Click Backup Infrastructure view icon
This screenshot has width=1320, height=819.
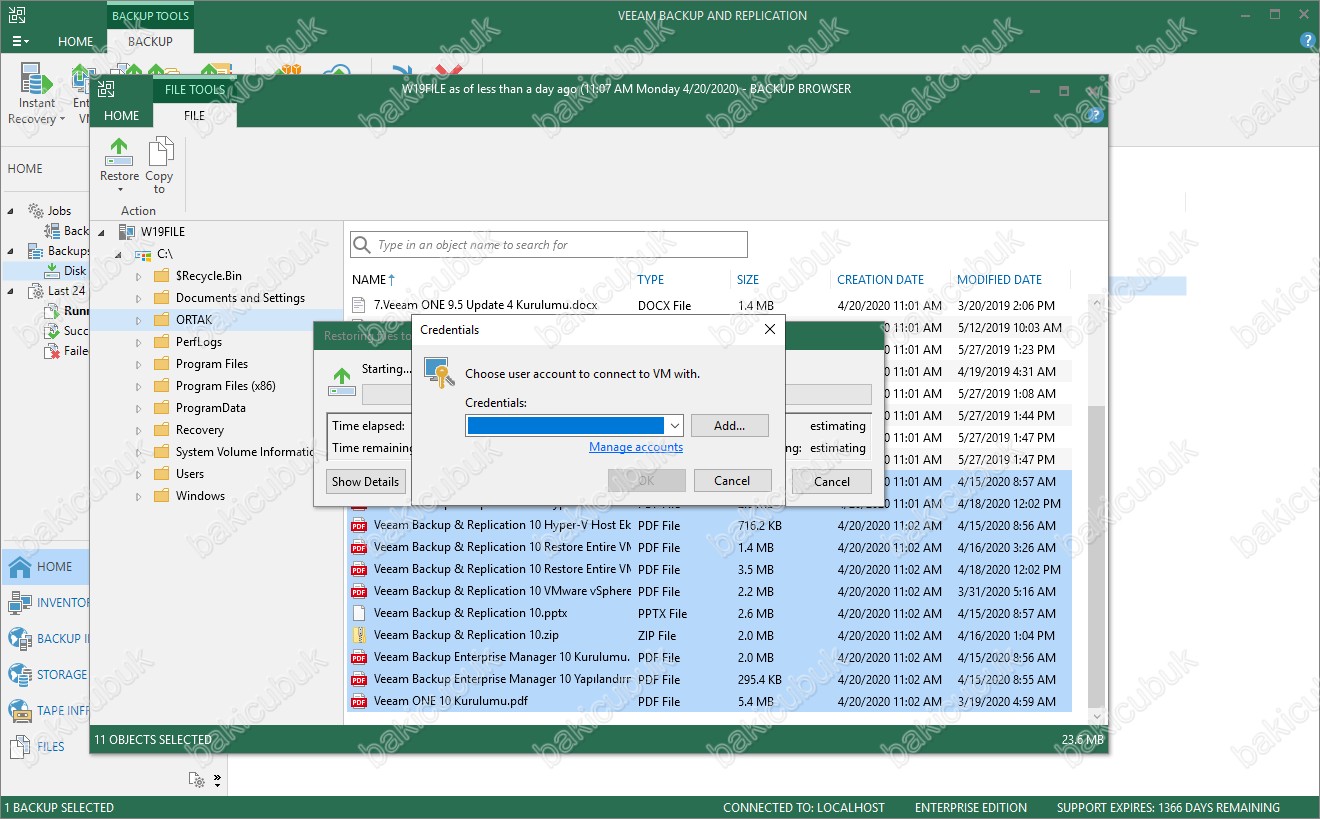20,639
